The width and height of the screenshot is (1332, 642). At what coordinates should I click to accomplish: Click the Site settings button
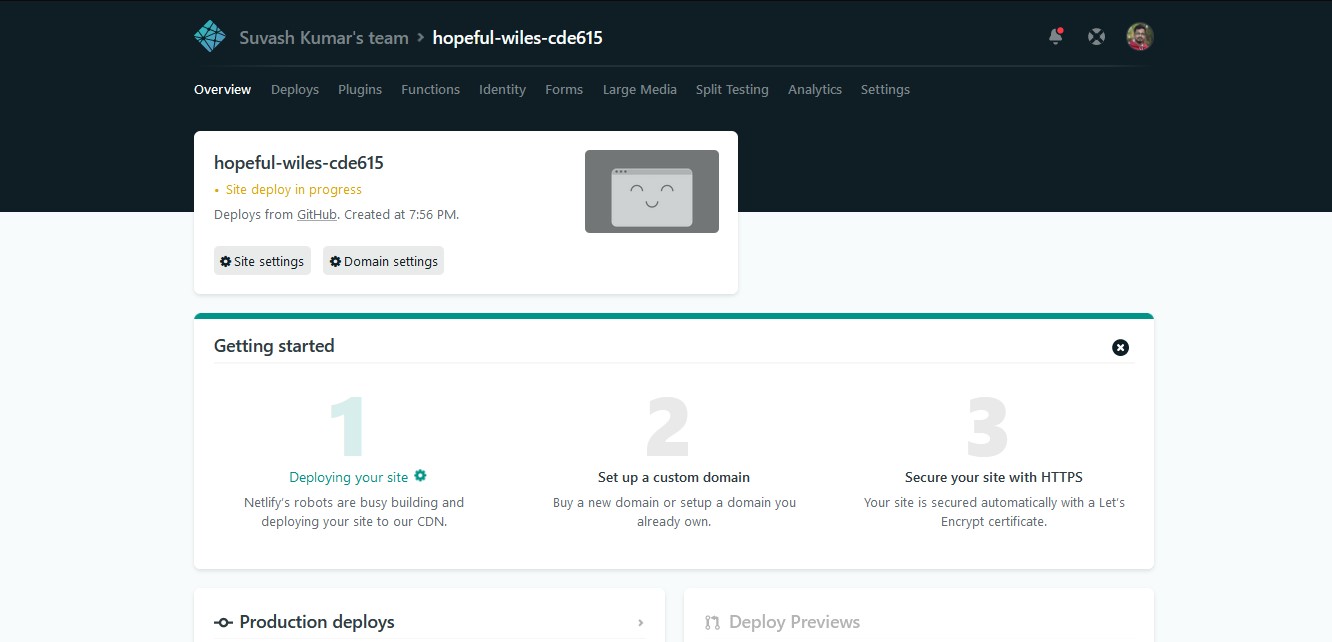262,261
